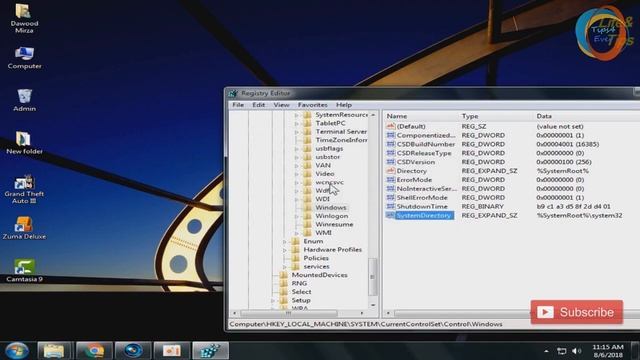Viewport: 640px width, 360px height.
Task: Select the Componentized... value name
Action: tap(426, 135)
